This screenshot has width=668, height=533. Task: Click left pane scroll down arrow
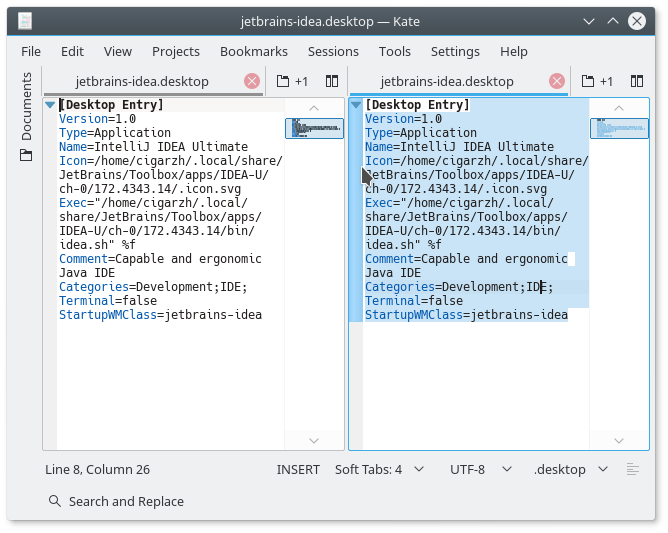tap(314, 441)
